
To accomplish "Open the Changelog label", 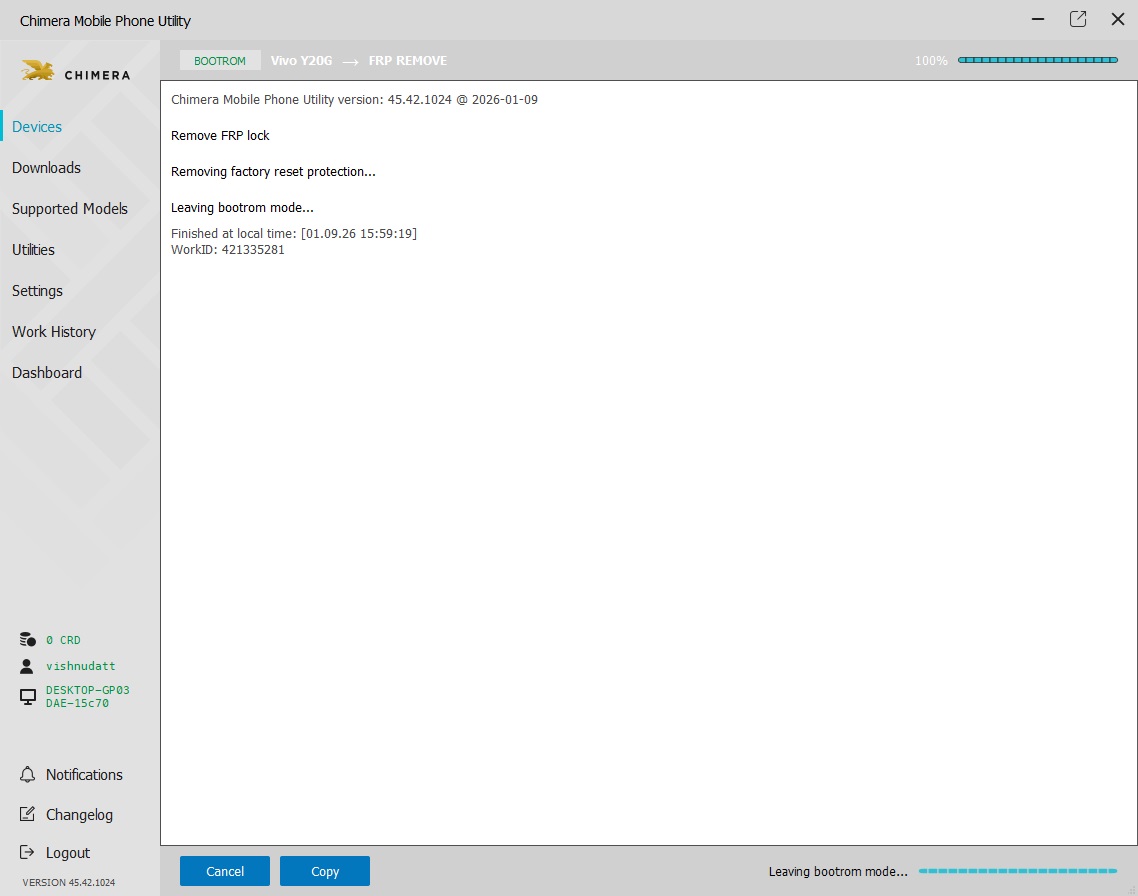I will click(79, 815).
